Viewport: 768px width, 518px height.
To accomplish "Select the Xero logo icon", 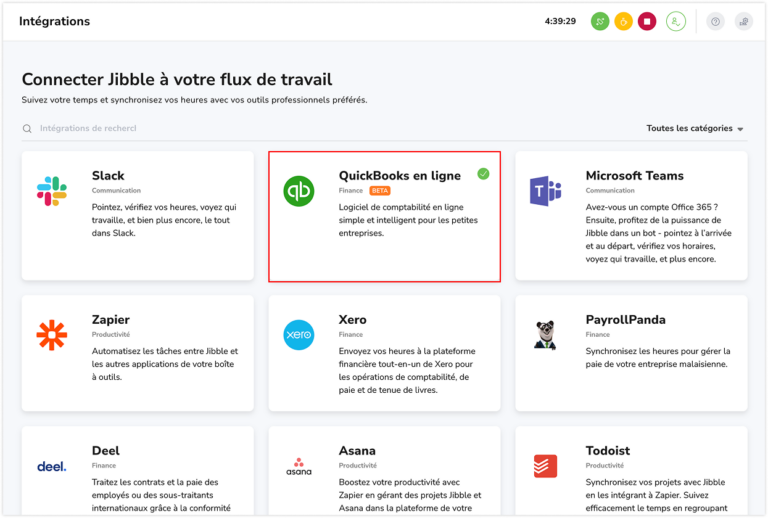I will [x=298, y=335].
